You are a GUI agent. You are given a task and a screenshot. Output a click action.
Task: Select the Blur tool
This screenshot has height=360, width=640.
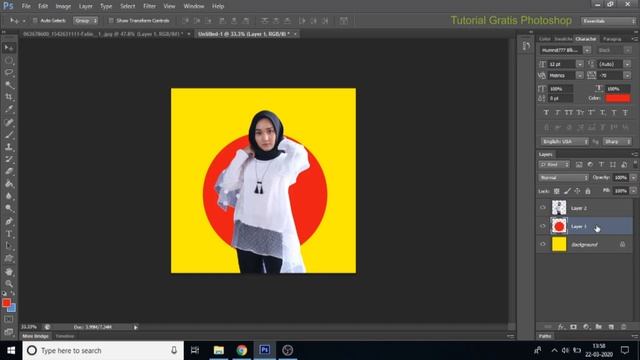(x=9, y=196)
